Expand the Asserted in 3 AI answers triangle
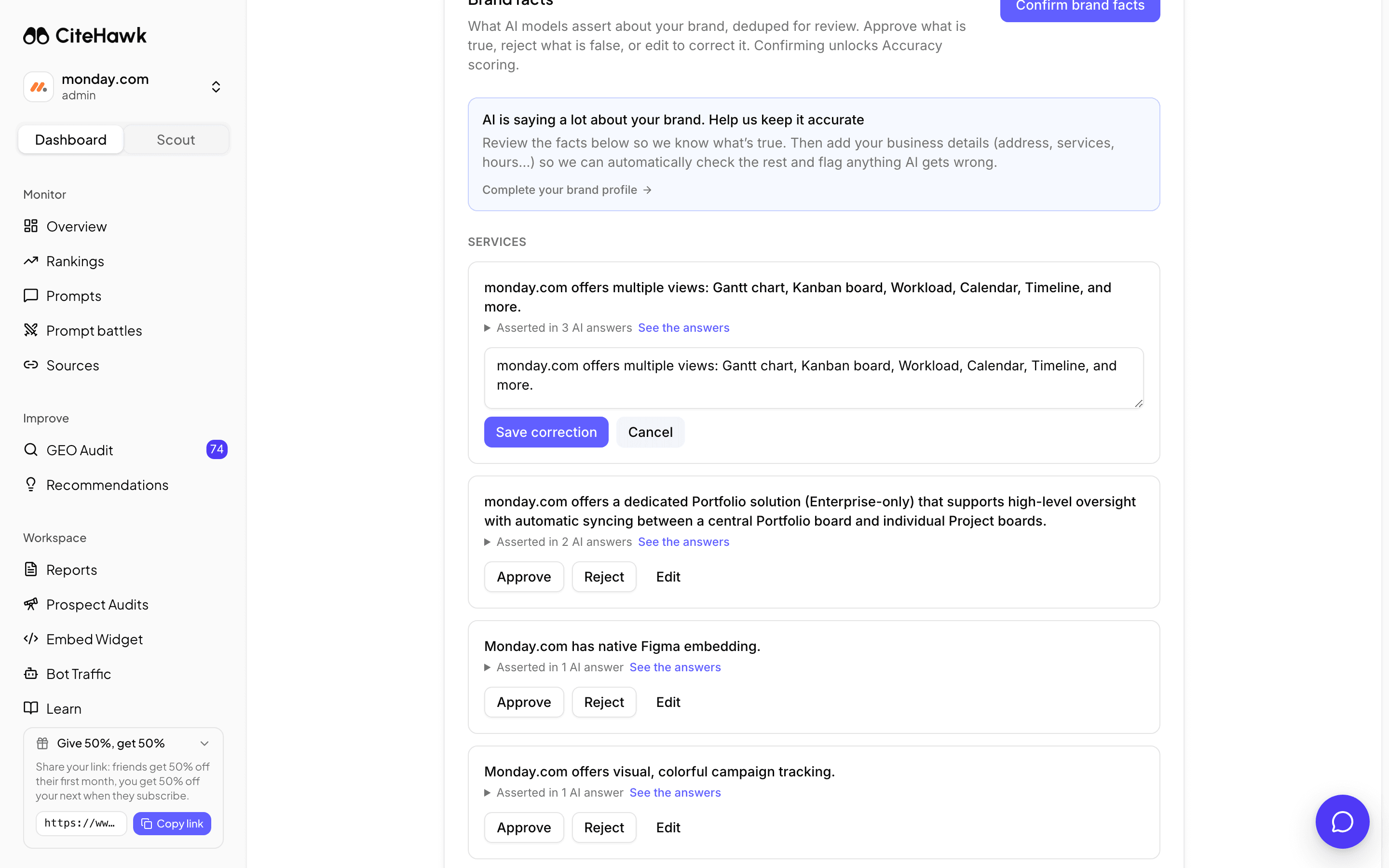The image size is (1389, 868). tap(487, 328)
